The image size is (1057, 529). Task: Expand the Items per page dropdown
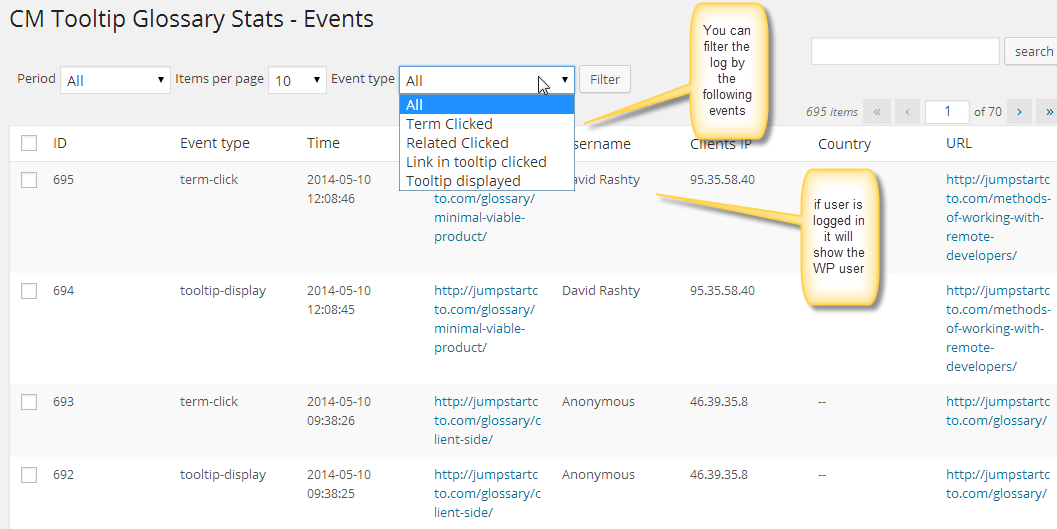297,80
